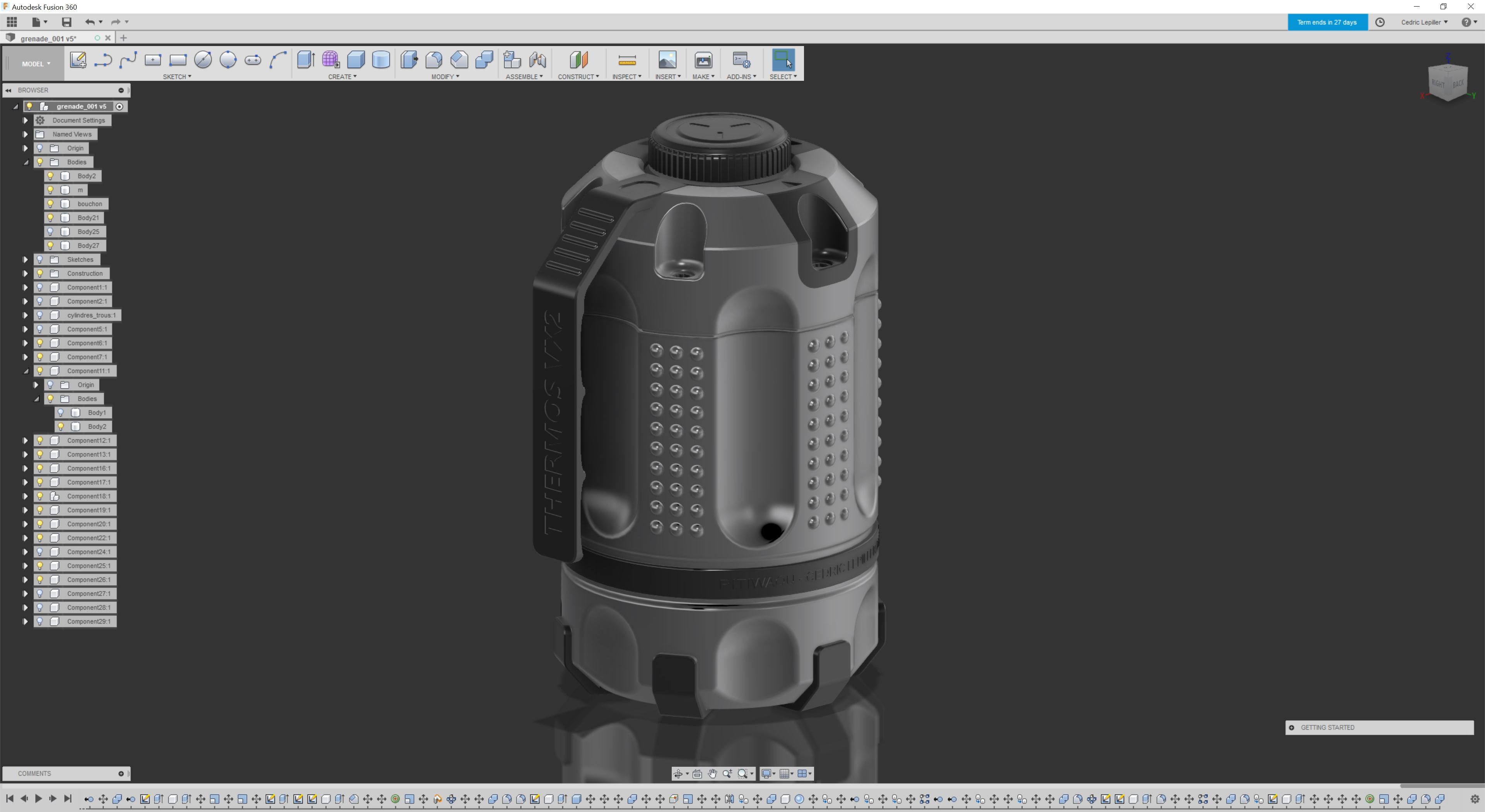Select the Center Diameter Circle tool
Viewport: 1485px width, 812px height.
[x=203, y=60]
